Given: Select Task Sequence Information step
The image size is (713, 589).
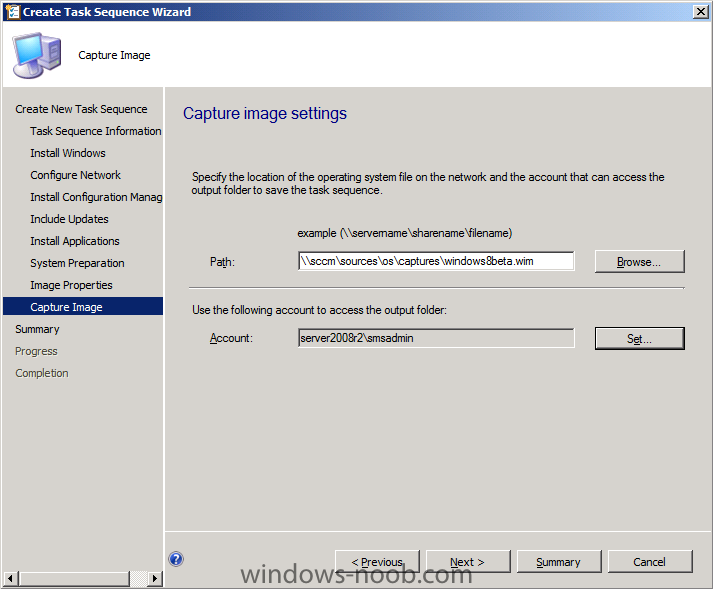Looking at the screenshot, I should pos(95,131).
